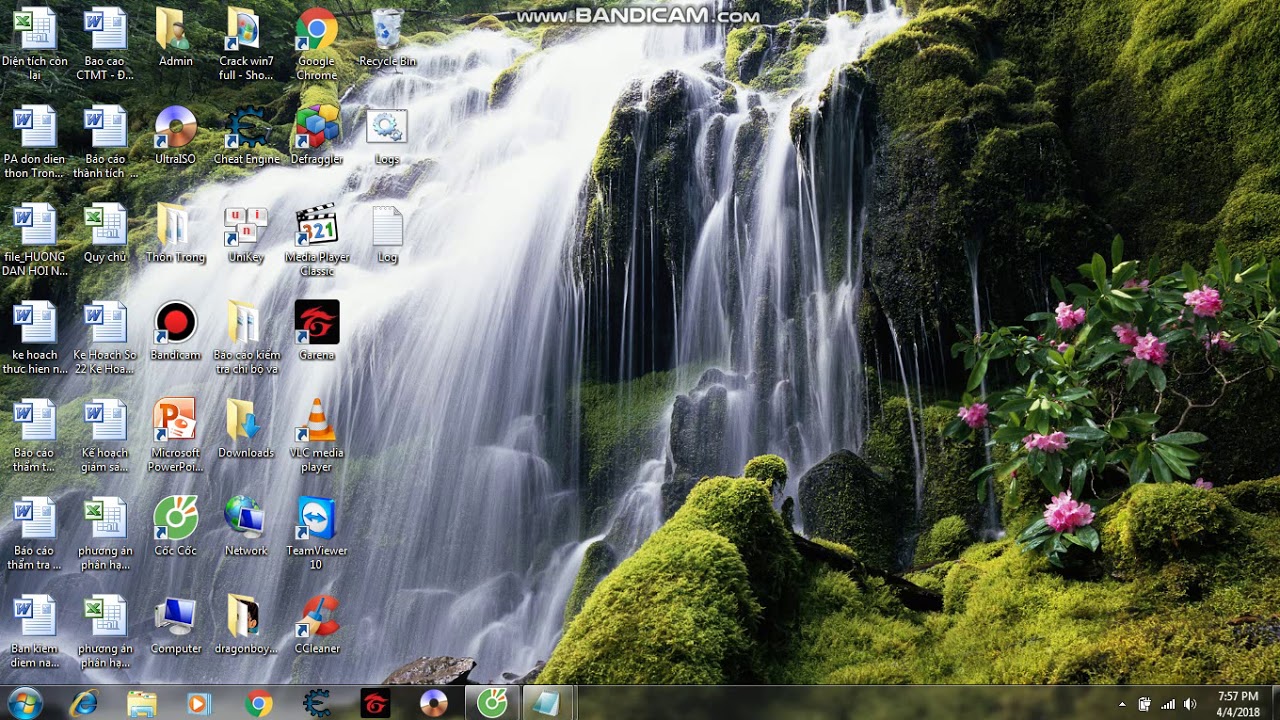Select file HUONG DAN HOI Word document
The width and height of the screenshot is (1280, 720).
tap(35, 241)
